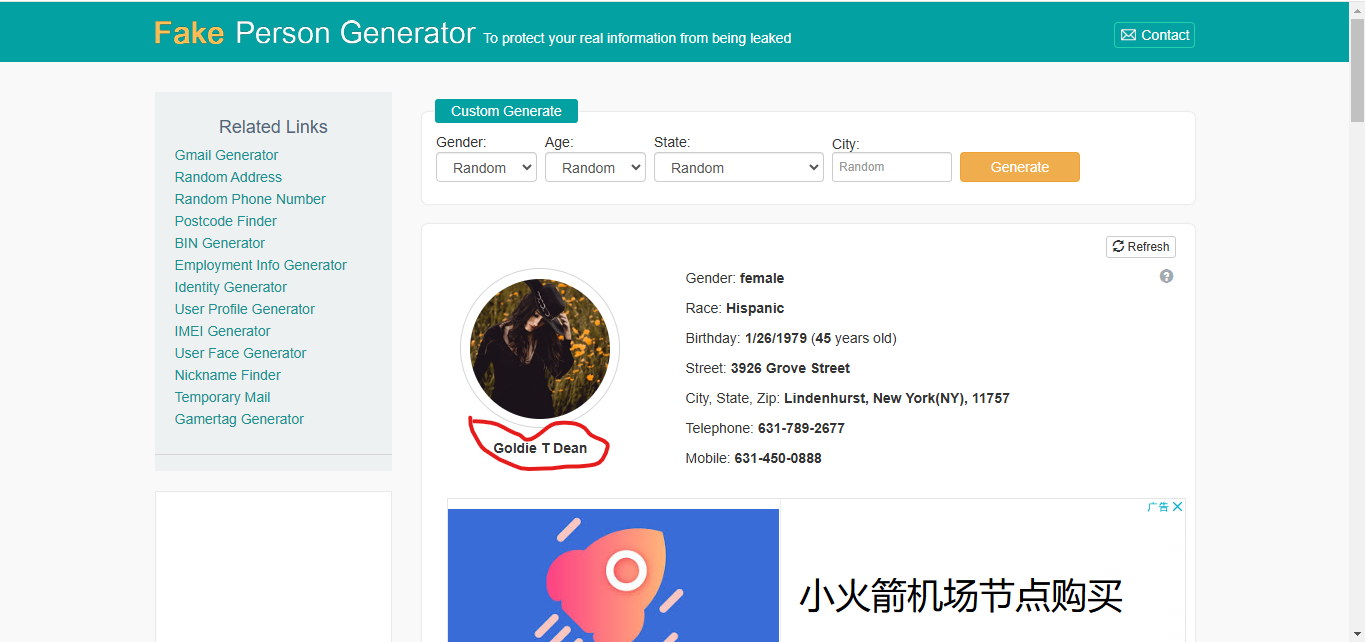This screenshot has height=642, width=1365.
Task: Go to Random Address link
Action: (x=228, y=177)
